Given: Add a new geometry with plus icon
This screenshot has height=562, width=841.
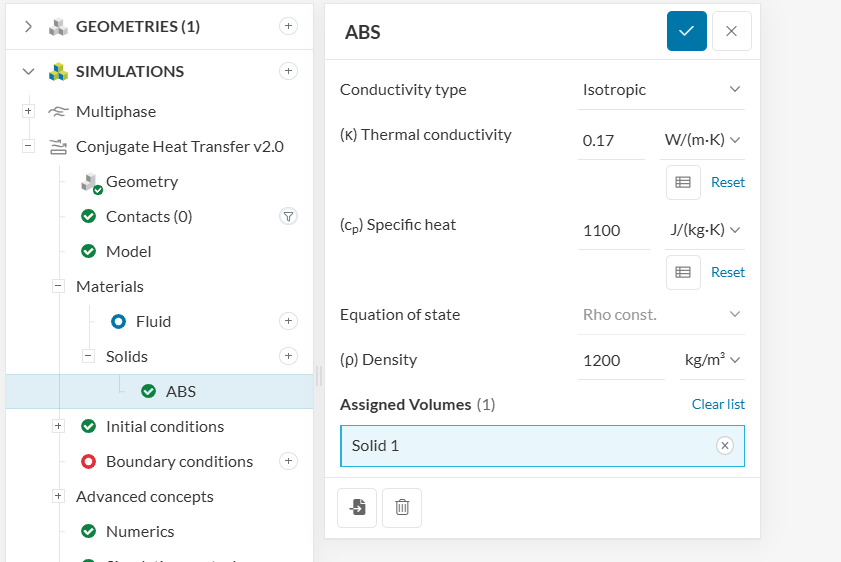Looking at the screenshot, I should point(289,26).
